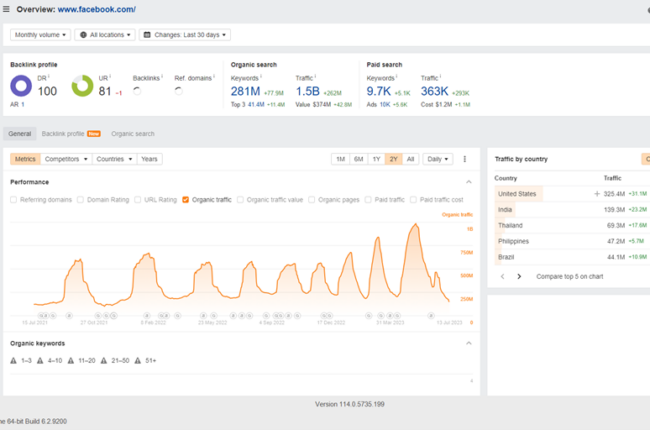
Task: Click the UR green donut chart icon
Action: pos(82,86)
